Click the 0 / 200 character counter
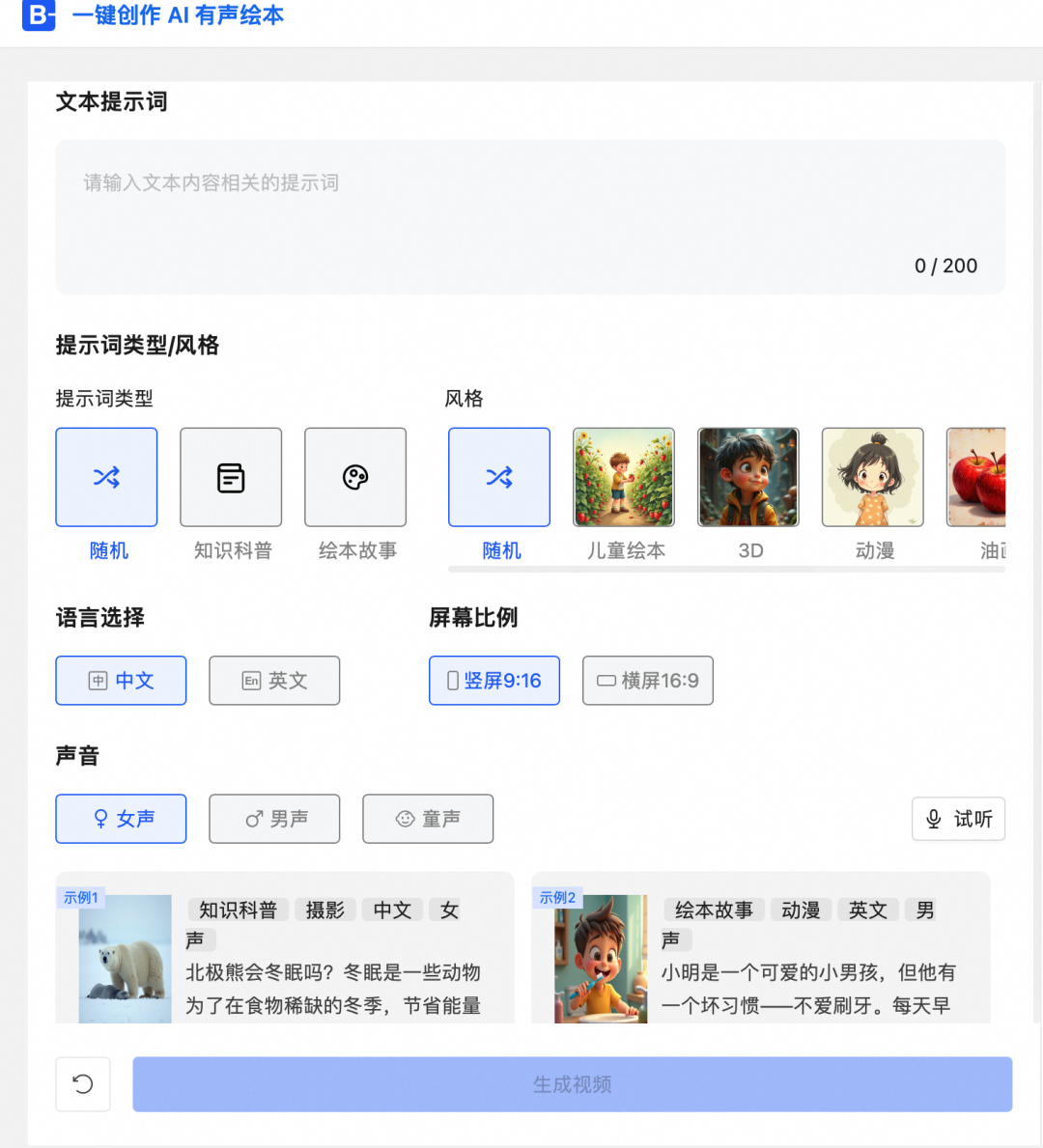Viewport: 1043px width, 1148px height. pyautogui.click(x=945, y=266)
